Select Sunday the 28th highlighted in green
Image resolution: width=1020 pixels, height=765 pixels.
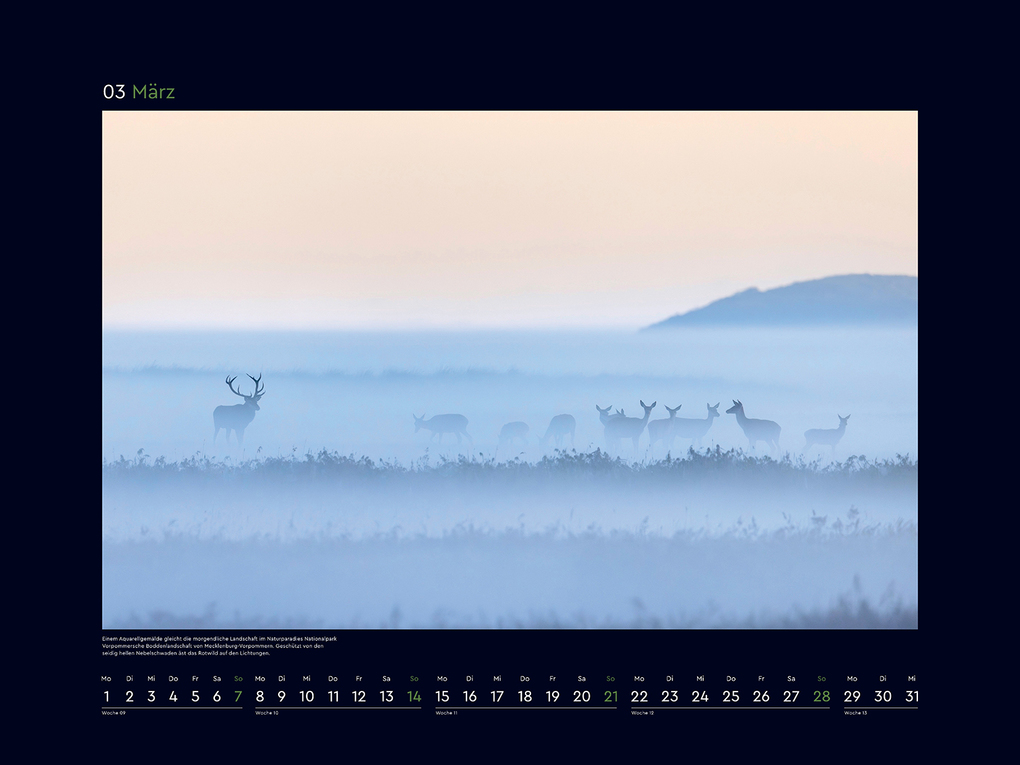pyautogui.click(x=820, y=696)
